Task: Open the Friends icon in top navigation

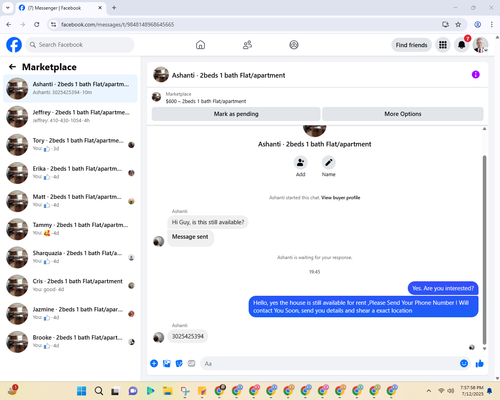Action: [247, 45]
